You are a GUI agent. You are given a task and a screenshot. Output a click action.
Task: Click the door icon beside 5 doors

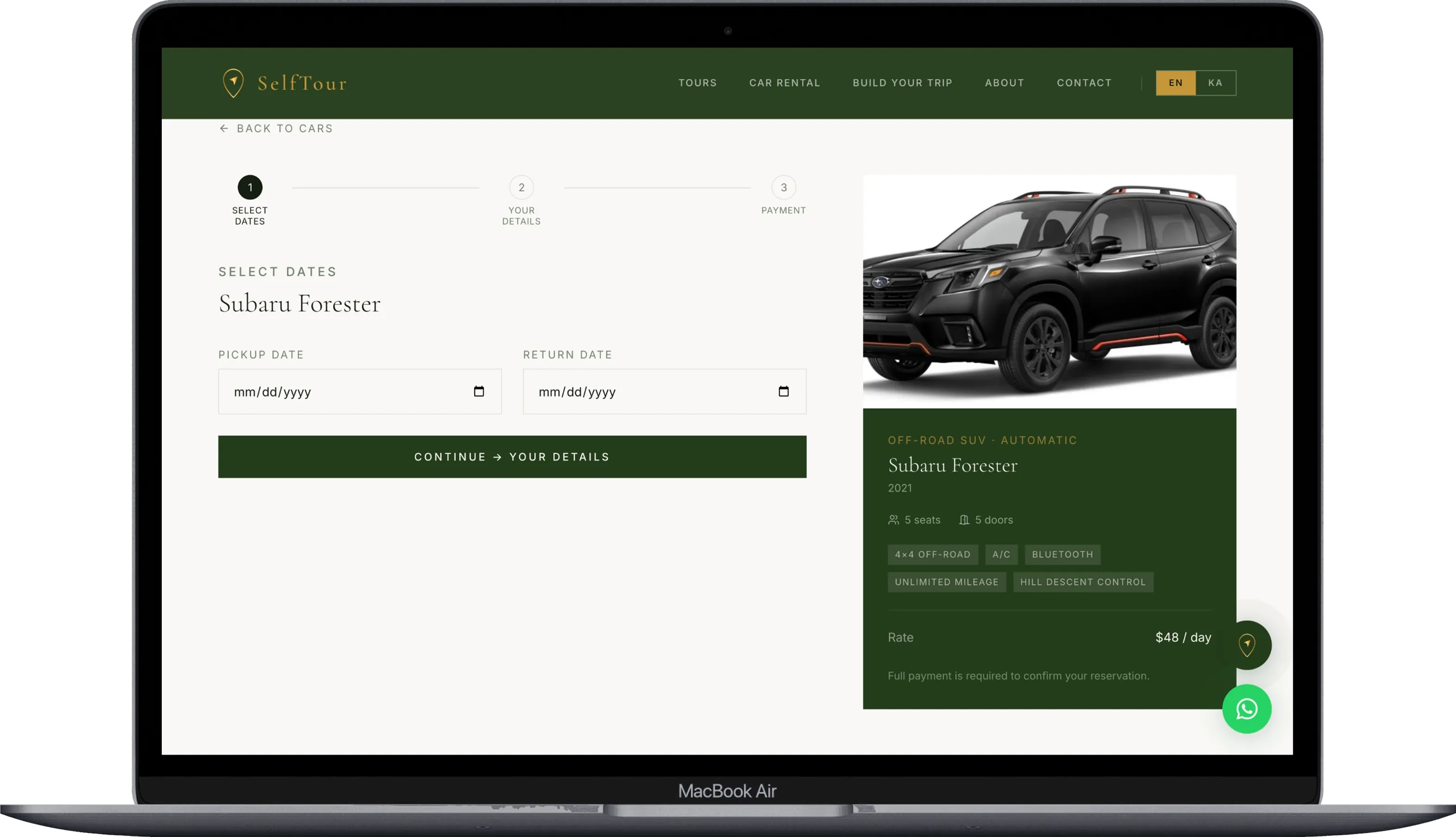pyautogui.click(x=964, y=520)
